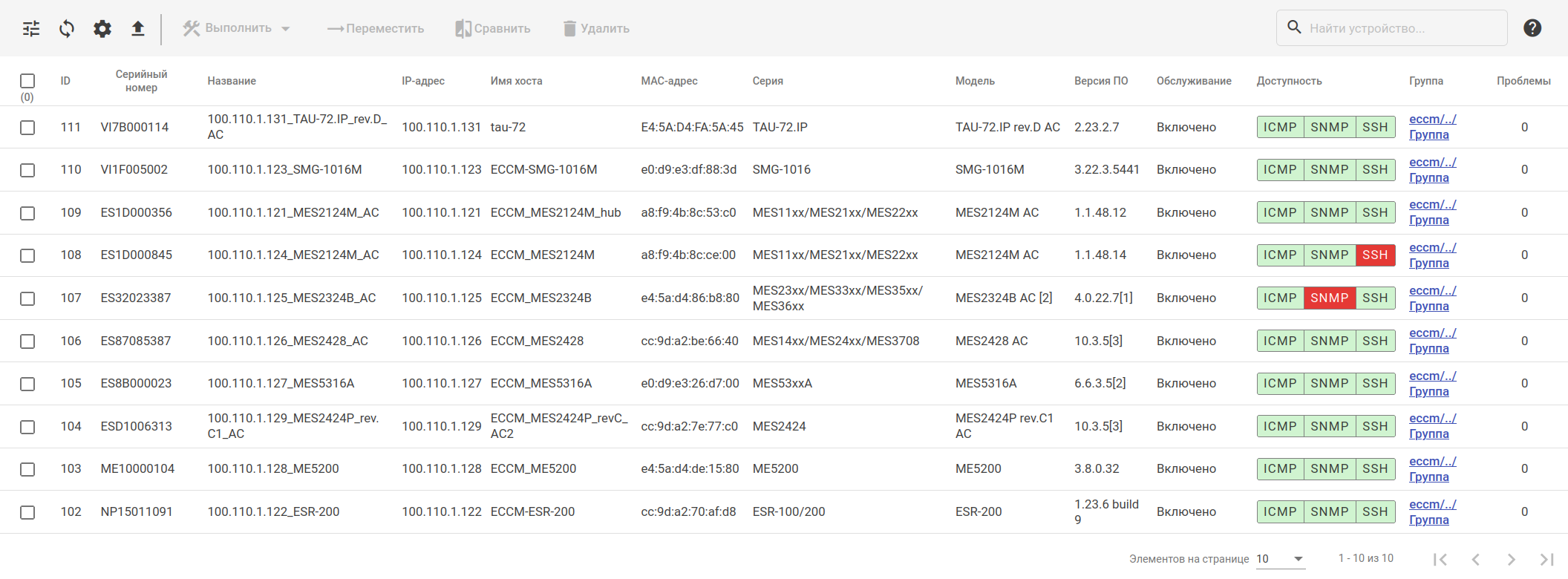Click the refresh device list icon
Viewport: 1568px width, 579px height.
67,29
